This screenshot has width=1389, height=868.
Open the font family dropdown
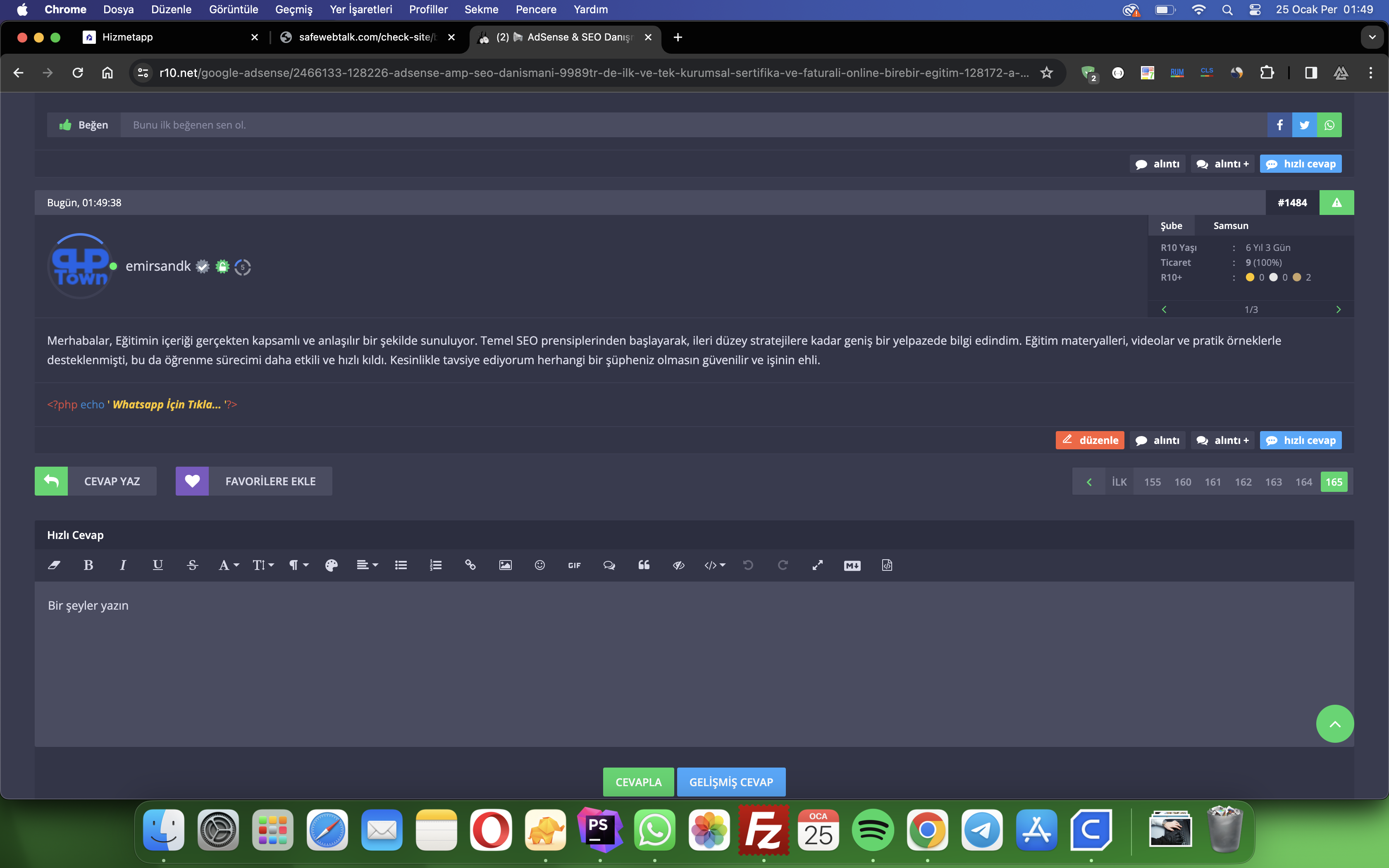(x=228, y=565)
